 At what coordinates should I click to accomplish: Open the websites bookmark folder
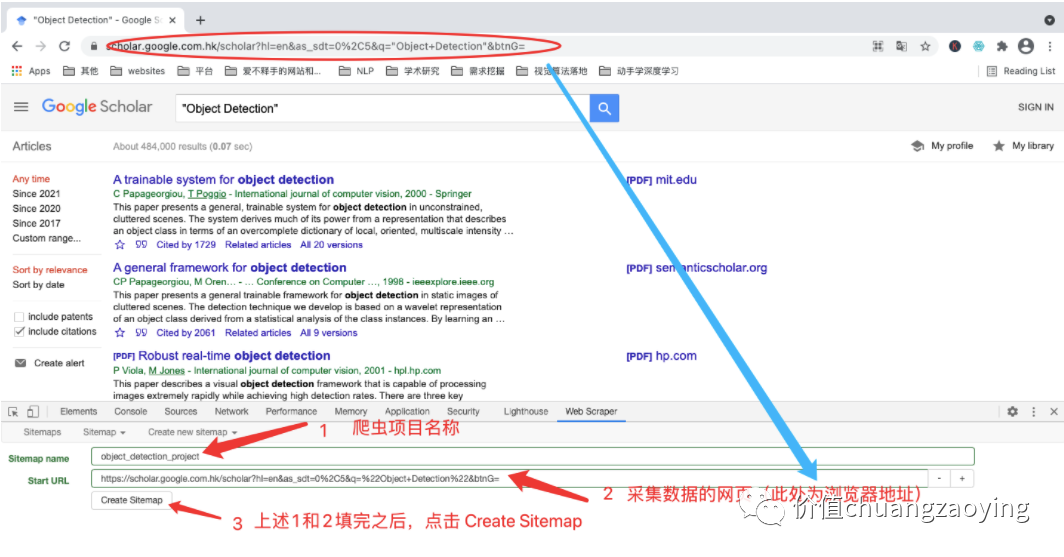(138, 71)
